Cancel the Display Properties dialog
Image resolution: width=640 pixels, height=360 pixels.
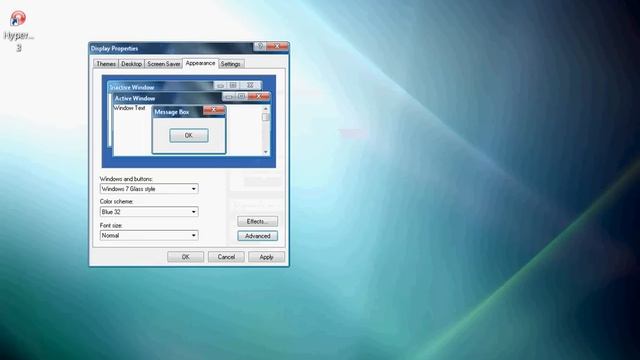pos(226,257)
